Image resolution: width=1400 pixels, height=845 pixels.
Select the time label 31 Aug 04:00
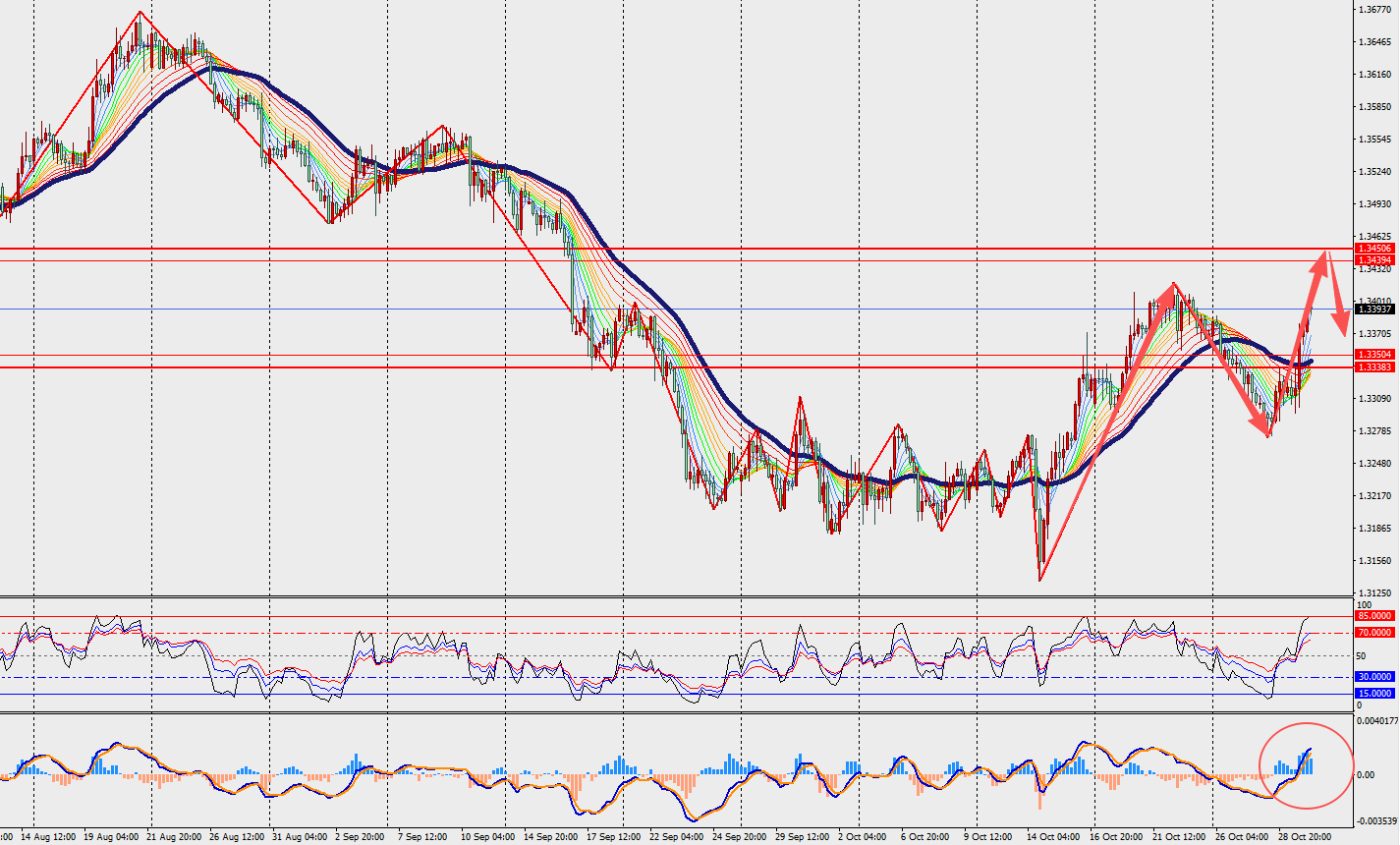(300, 837)
